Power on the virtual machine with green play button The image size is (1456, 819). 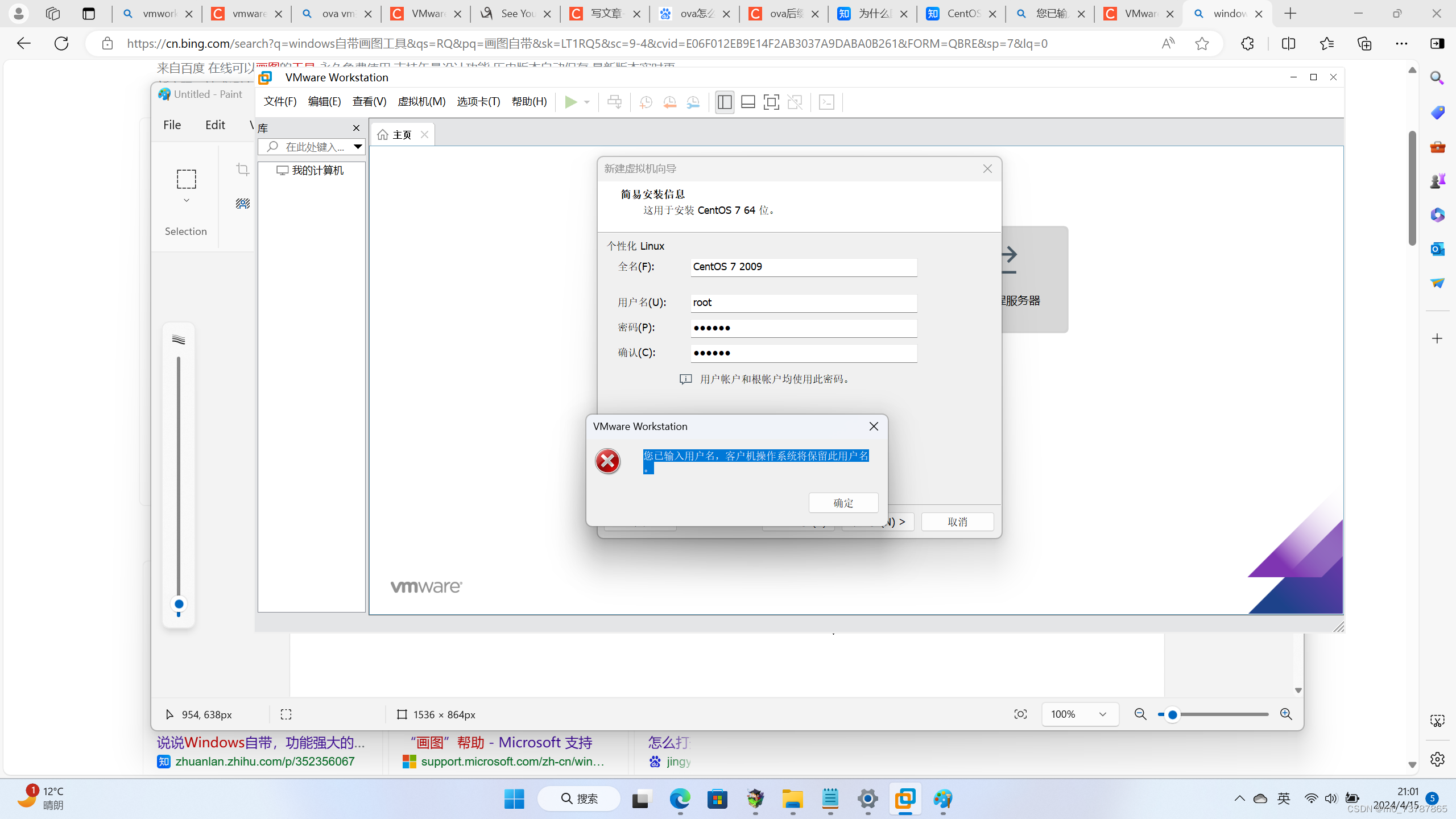pos(570,102)
